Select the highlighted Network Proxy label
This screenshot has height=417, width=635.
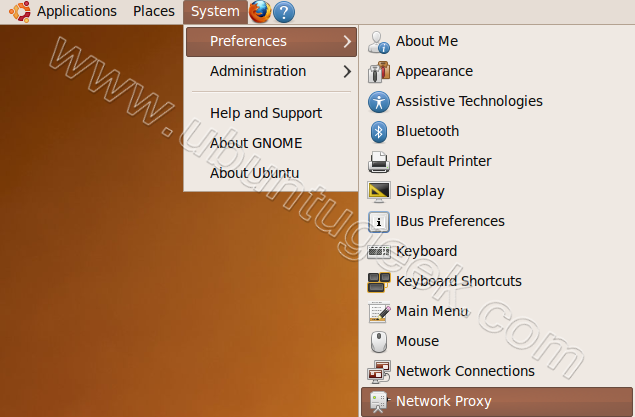point(444,402)
